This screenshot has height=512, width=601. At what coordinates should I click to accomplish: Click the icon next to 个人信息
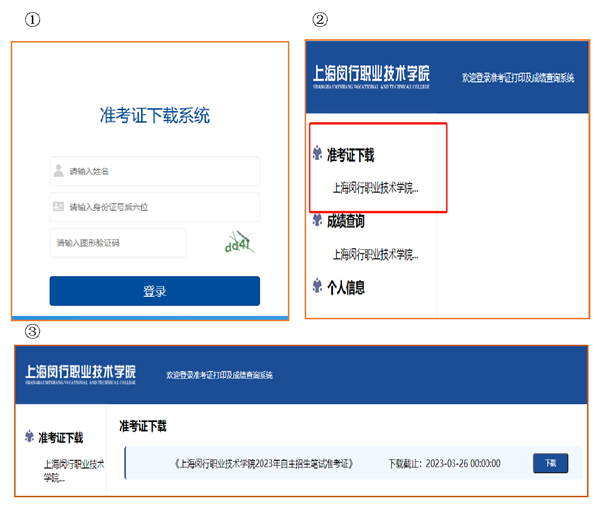pos(317,287)
